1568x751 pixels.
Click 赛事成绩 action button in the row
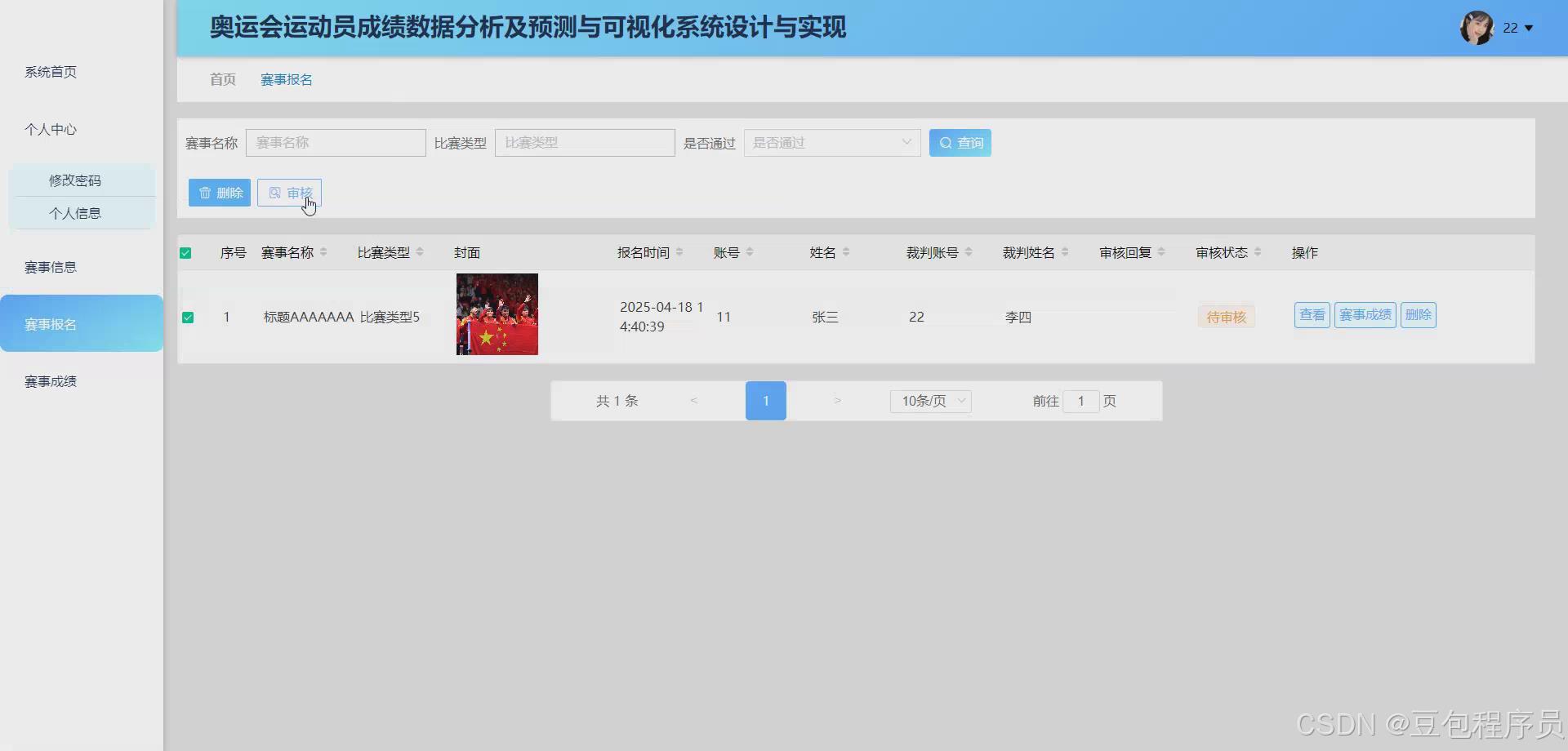pyautogui.click(x=1365, y=314)
